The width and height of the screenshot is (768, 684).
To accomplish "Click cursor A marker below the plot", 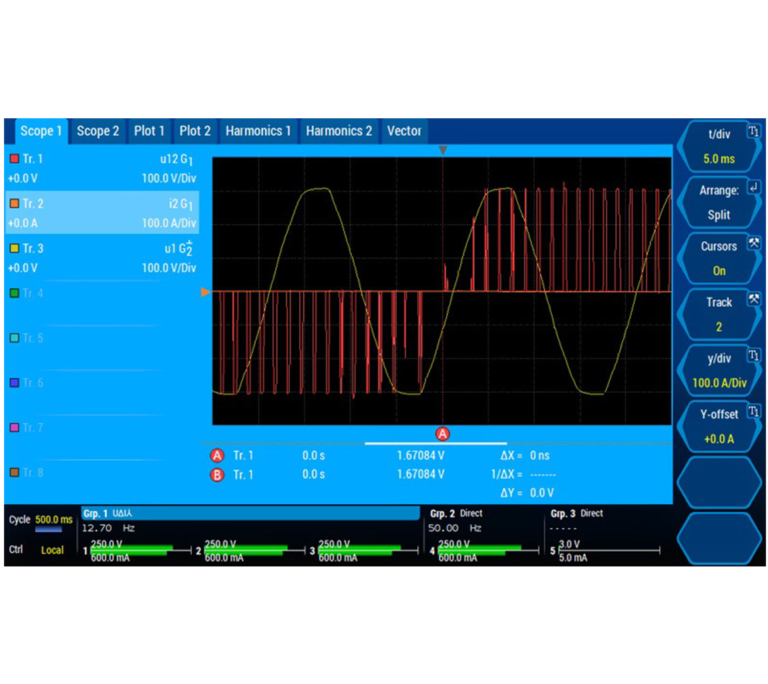I will pyautogui.click(x=443, y=434).
